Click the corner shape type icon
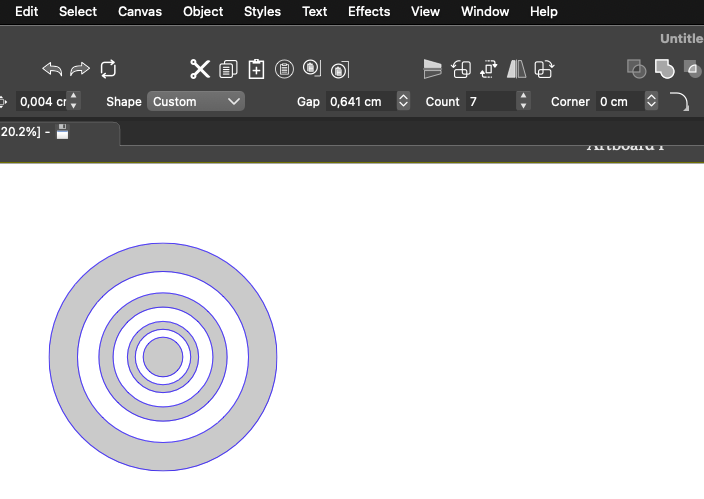 [679, 102]
